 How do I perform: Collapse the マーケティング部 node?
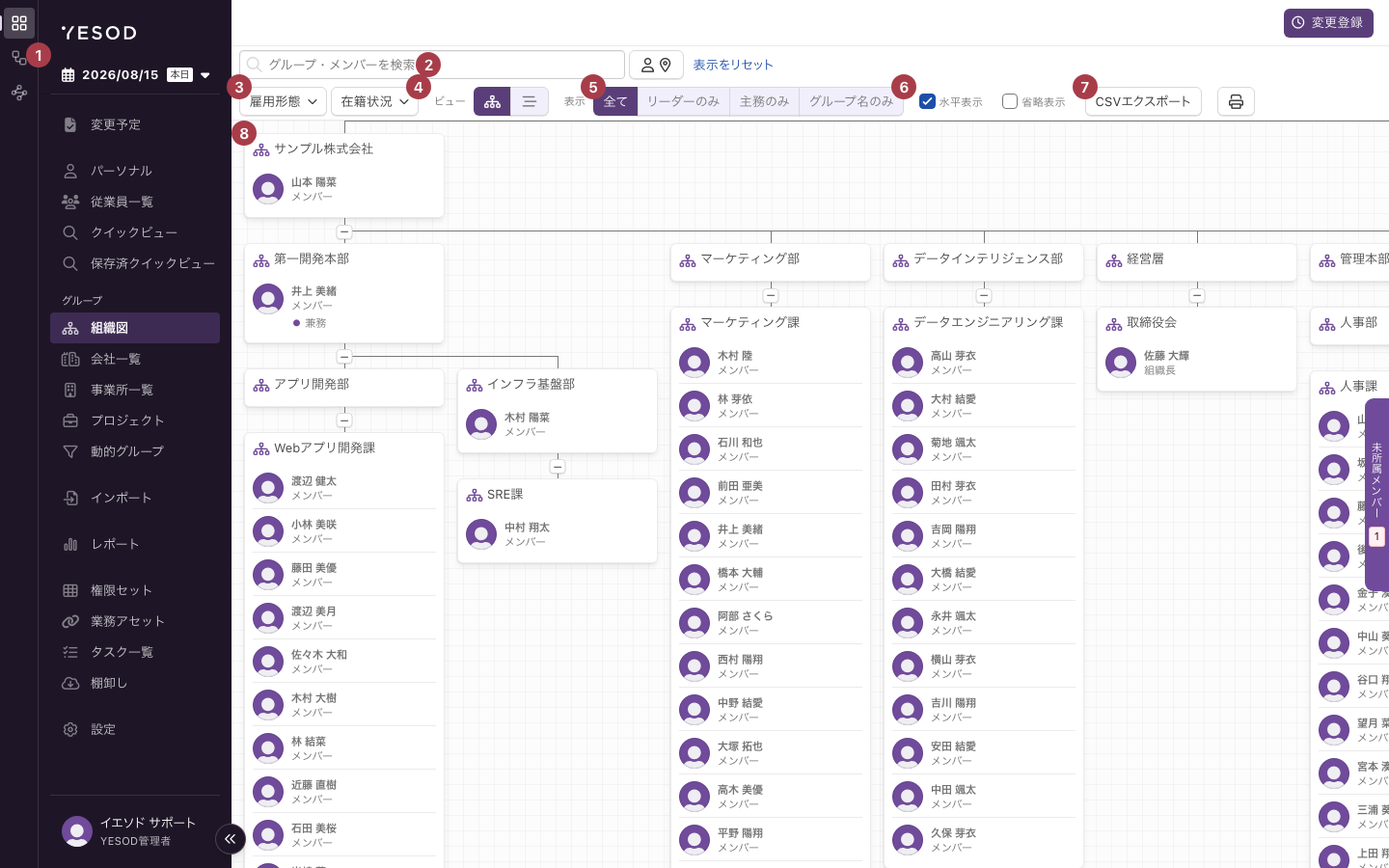click(x=771, y=296)
